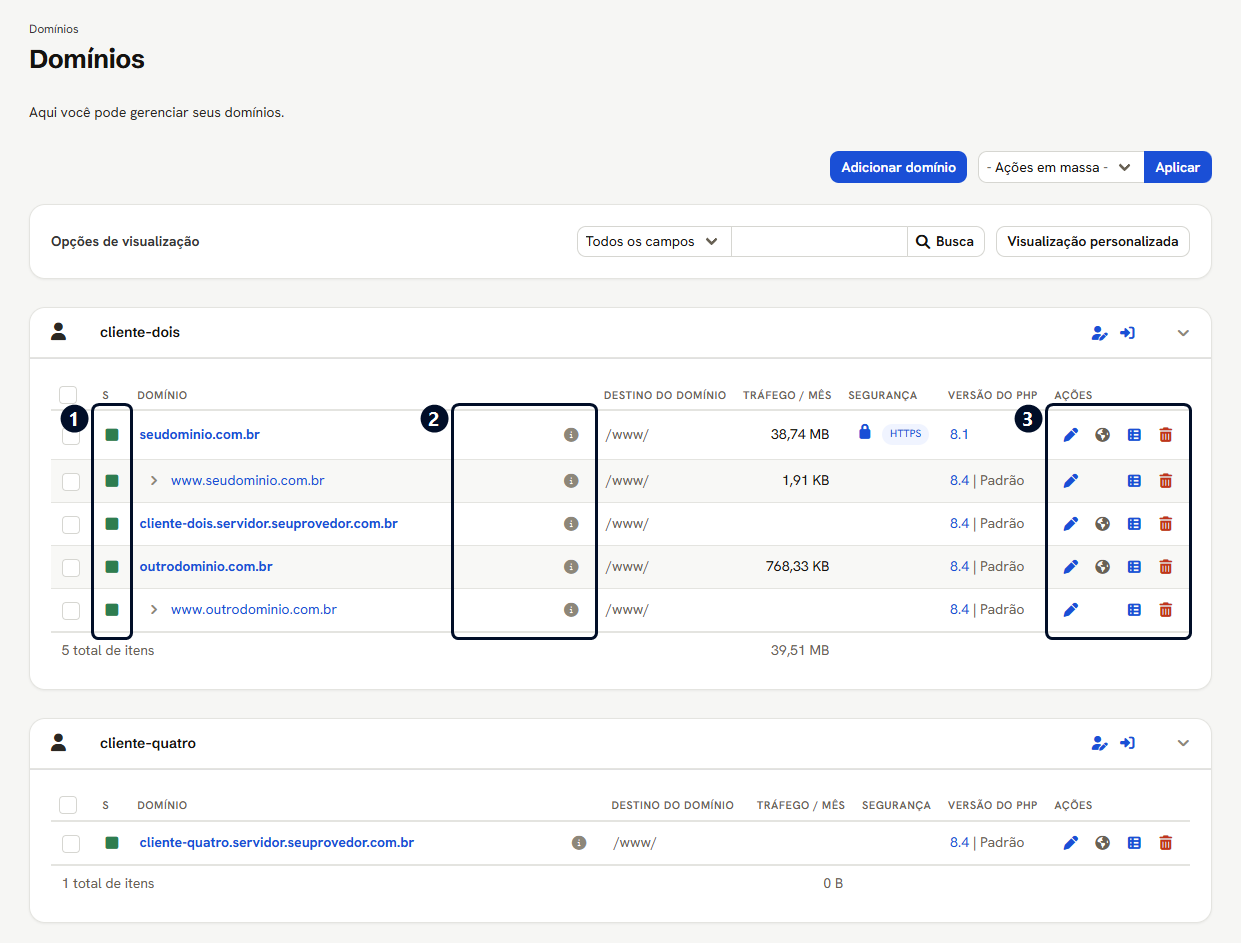This screenshot has width=1241, height=943.
Task: Tick the checkbox for www.seudominio.com.br
Action: pyautogui.click(x=71, y=481)
